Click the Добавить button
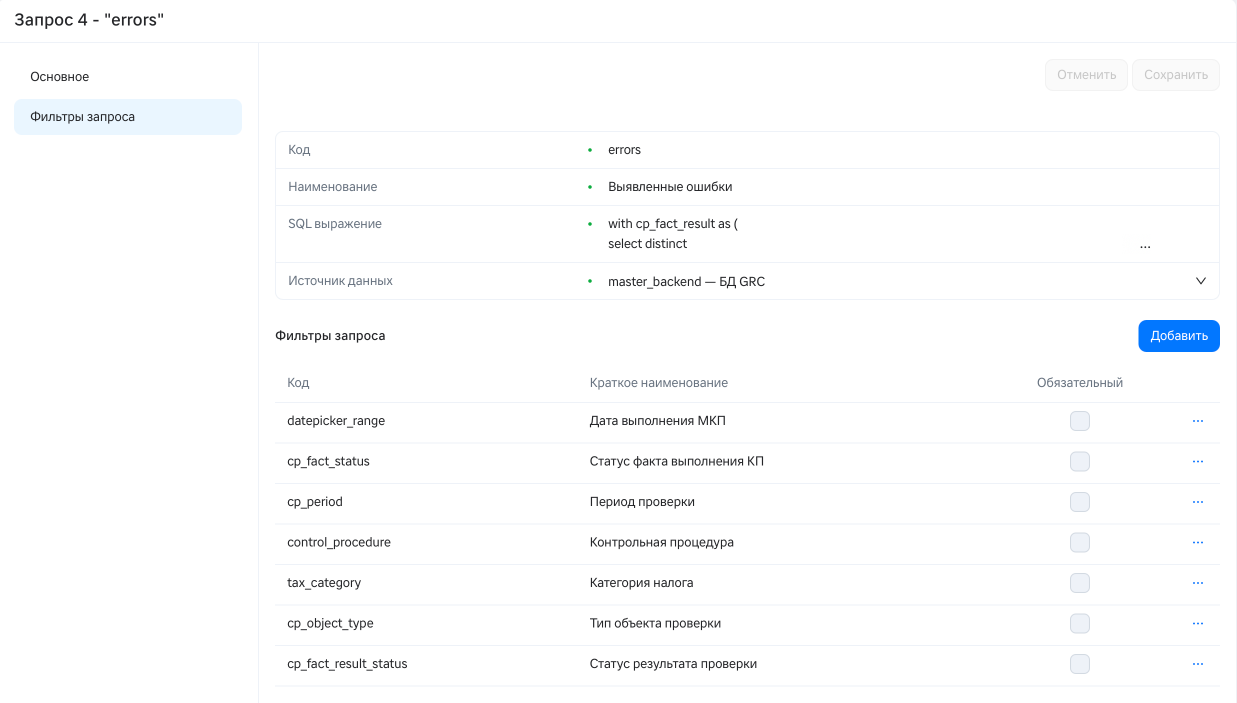The image size is (1237, 703). (x=1179, y=336)
